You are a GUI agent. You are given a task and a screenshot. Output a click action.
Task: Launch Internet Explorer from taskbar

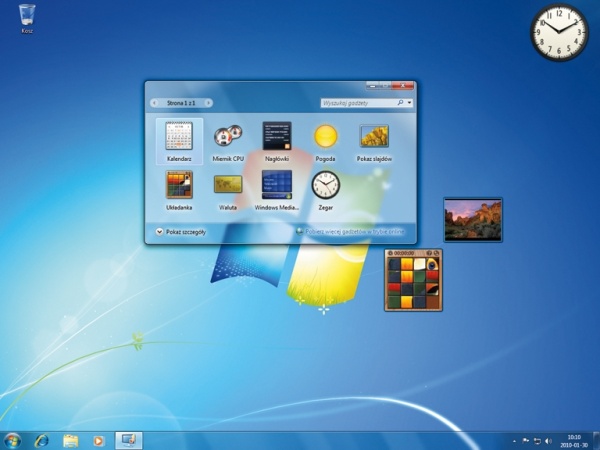(x=42, y=441)
